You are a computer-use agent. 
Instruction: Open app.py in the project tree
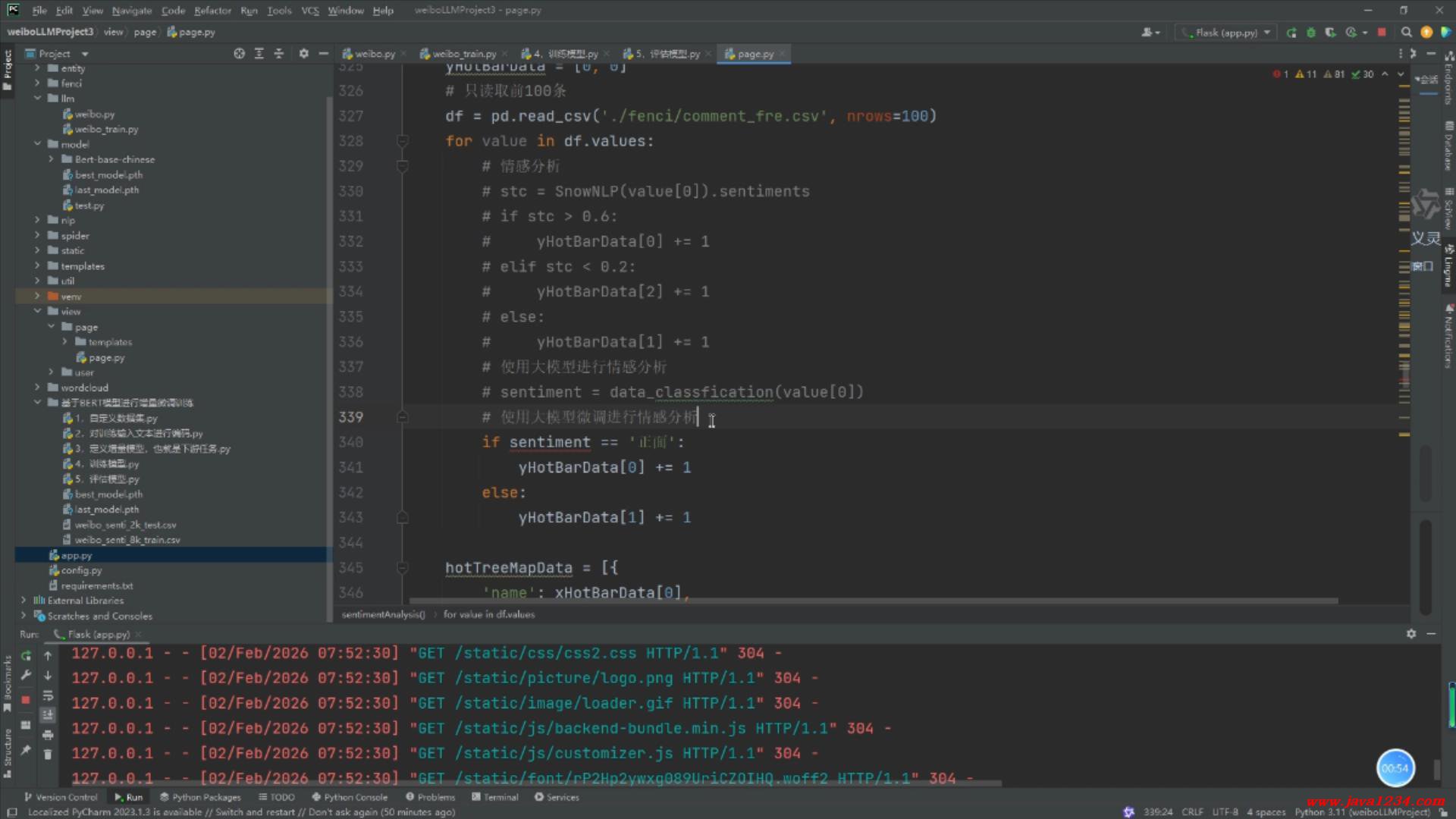tap(77, 555)
